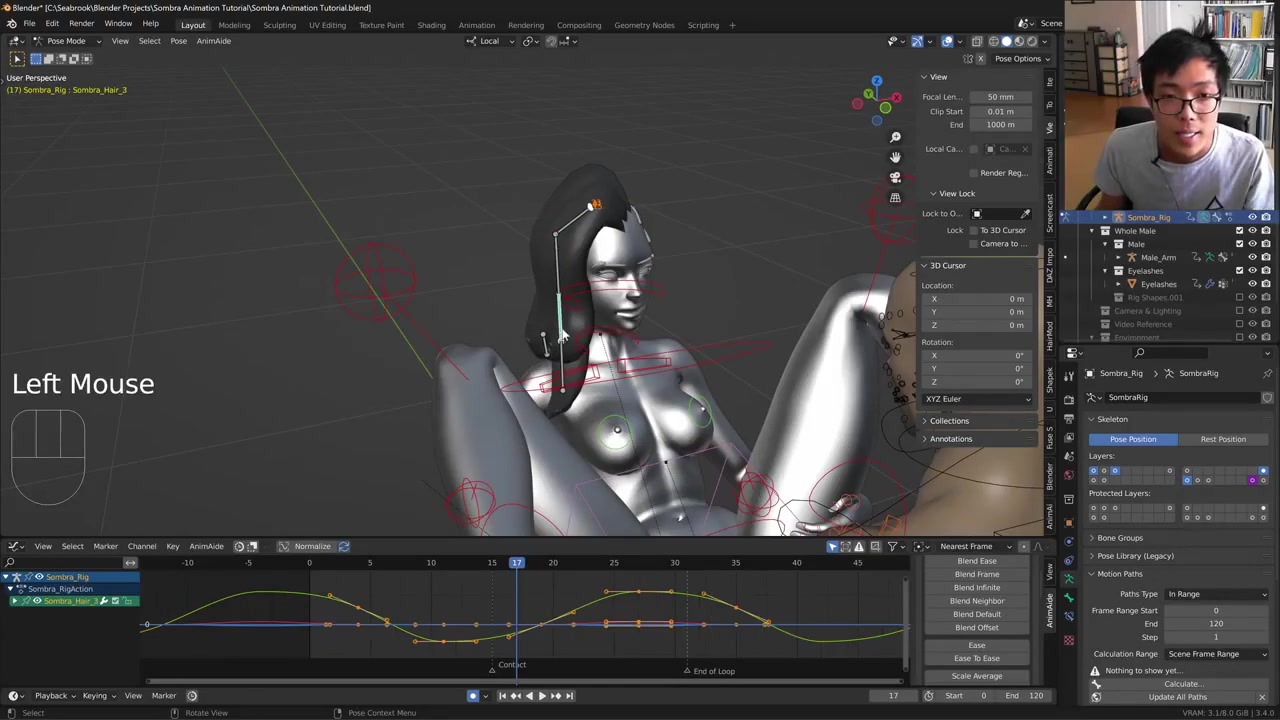Click the zoom magnifier icon in viewport
The width and height of the screenshot is (1280, 720).
tap(895, 137)
